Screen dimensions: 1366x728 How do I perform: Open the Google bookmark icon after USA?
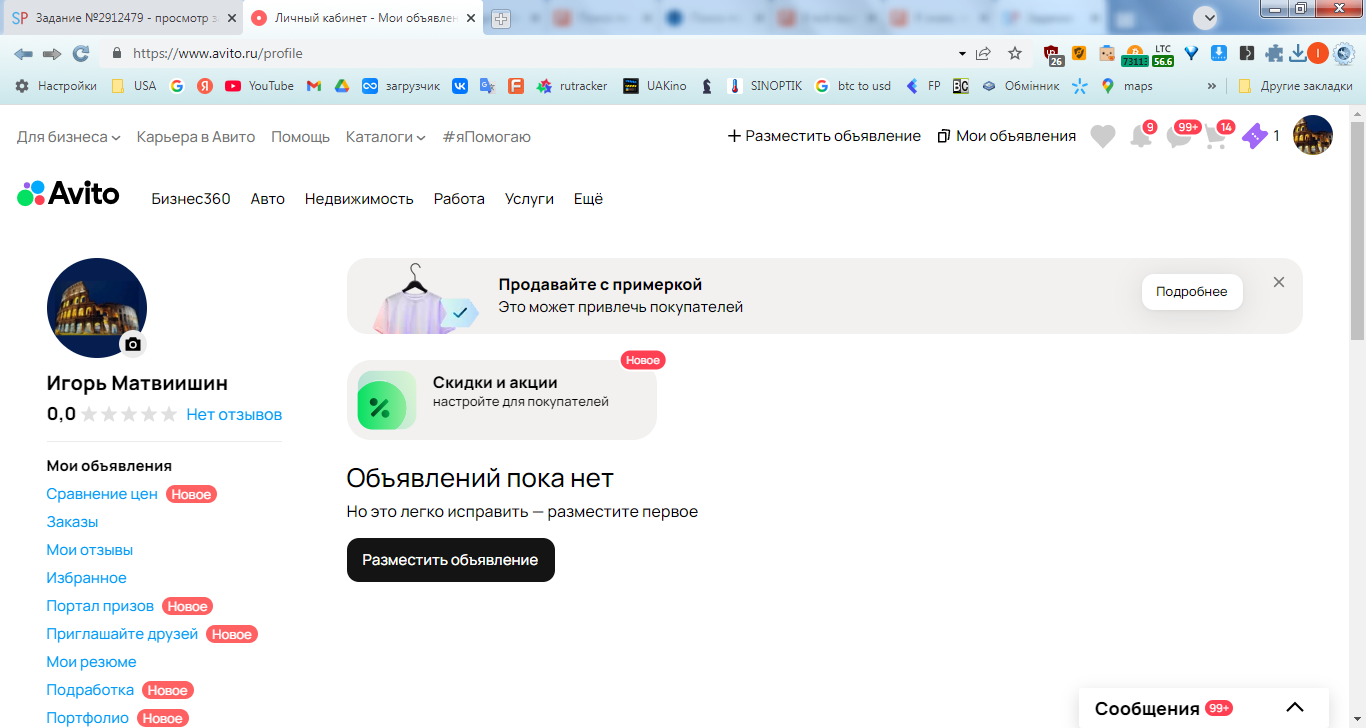pyautogui.click(x=177, y=86)
